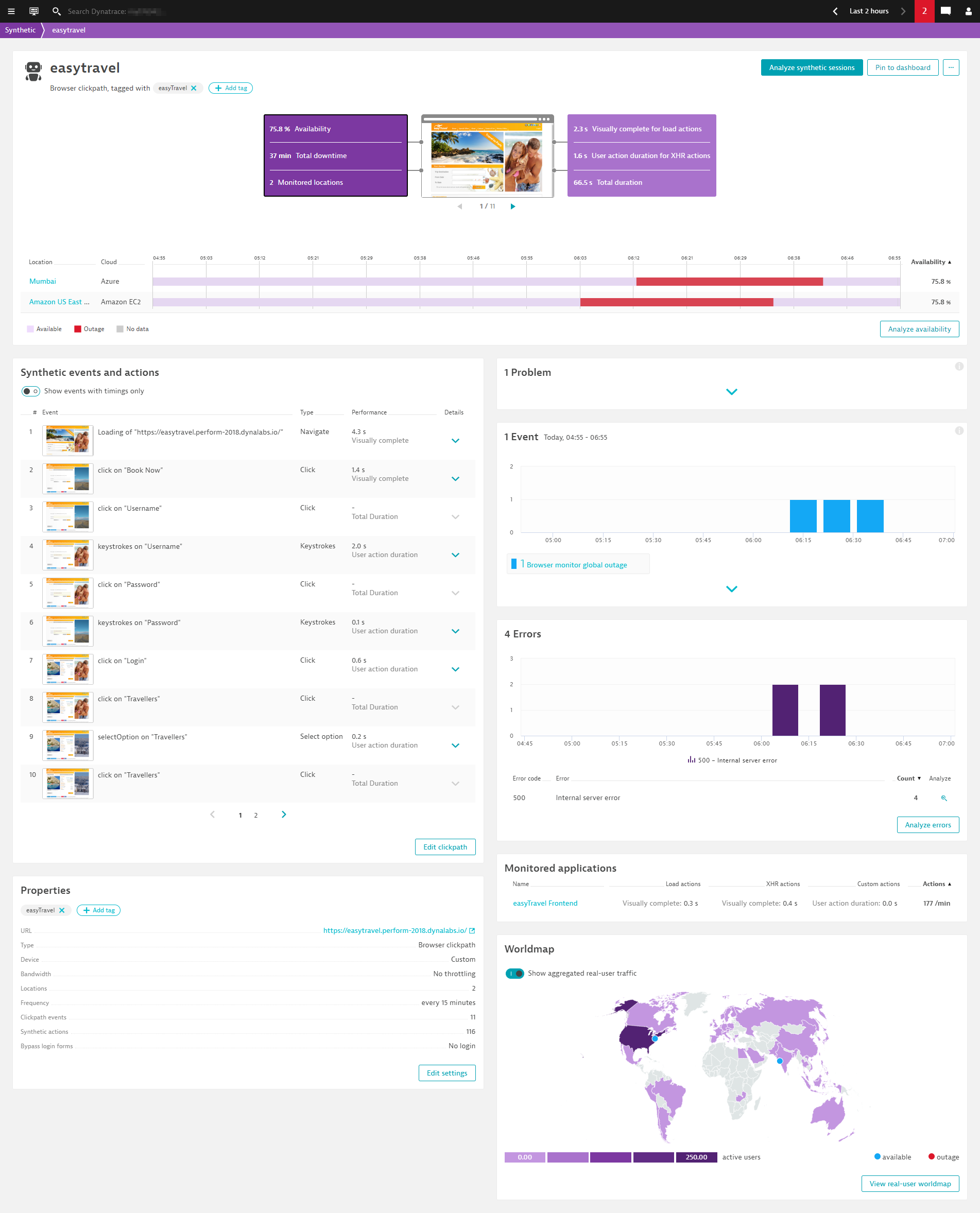This screenshot has height=1213, width=980.
Task: Click the 0.00 active users swatch
Action: pyautogui.click(x=525, y=1157)
